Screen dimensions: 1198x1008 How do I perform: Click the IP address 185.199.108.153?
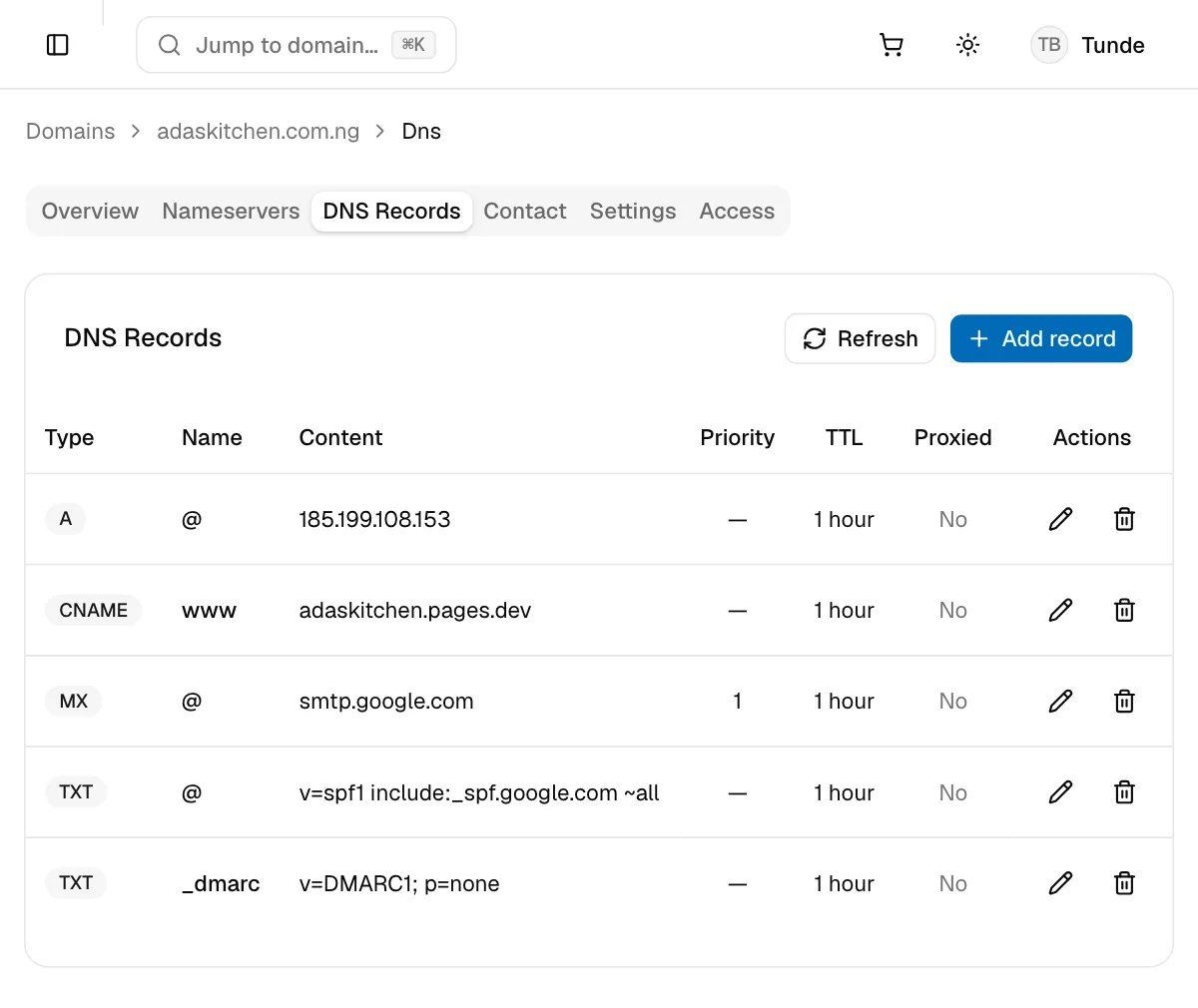pos(374,519)
